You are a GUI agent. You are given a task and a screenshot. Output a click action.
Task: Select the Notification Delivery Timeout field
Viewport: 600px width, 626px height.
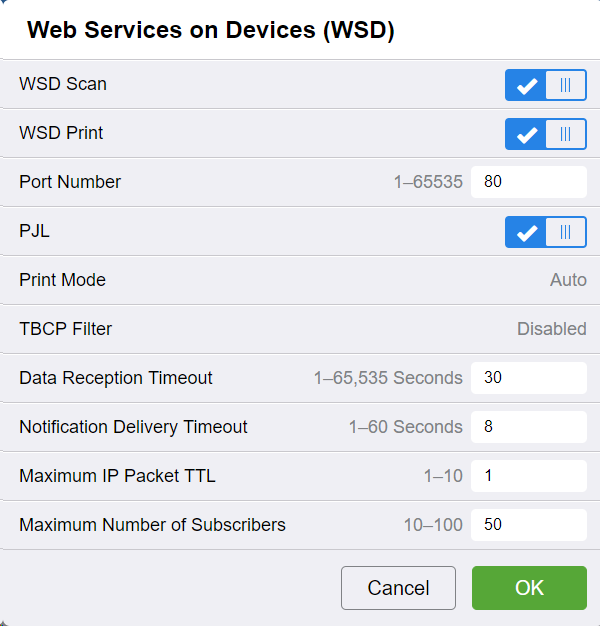(528, 427)
